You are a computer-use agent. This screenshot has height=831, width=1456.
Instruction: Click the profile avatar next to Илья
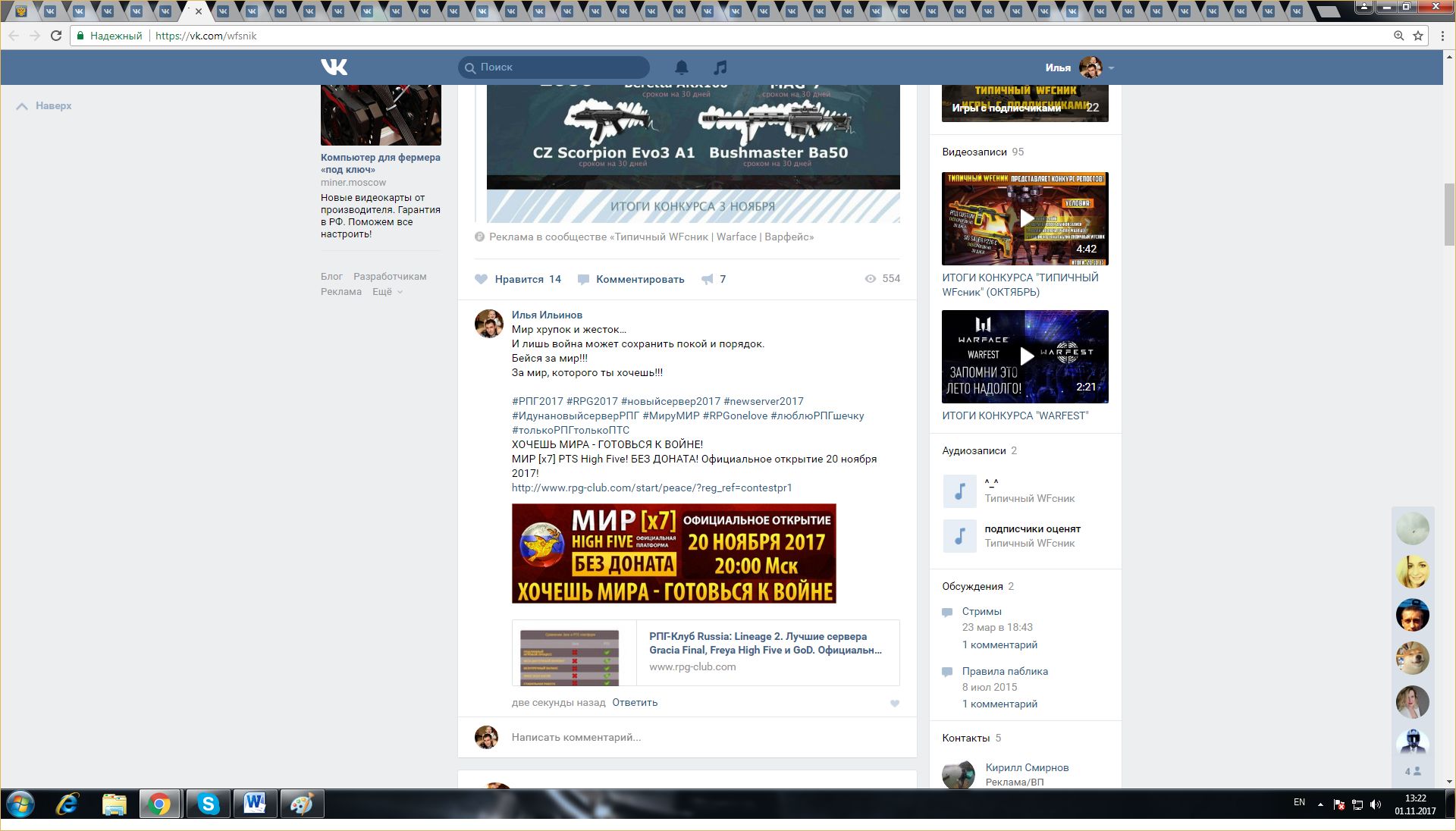point(1090,67)
